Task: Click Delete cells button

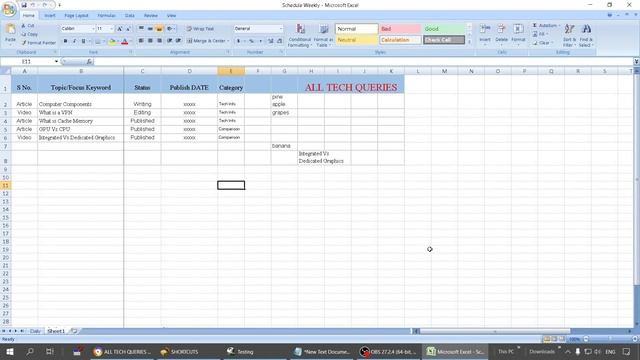Action: [501, 34]
